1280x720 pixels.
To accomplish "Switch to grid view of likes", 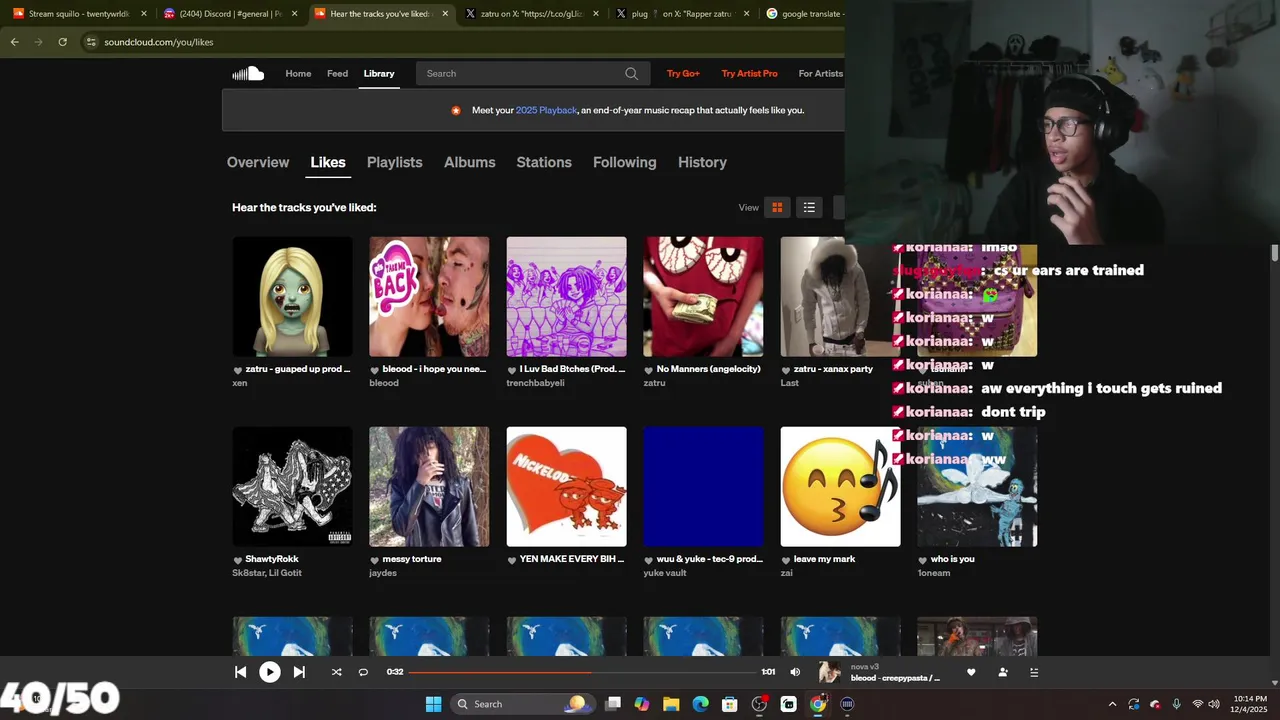I will [x=777, y=207].
